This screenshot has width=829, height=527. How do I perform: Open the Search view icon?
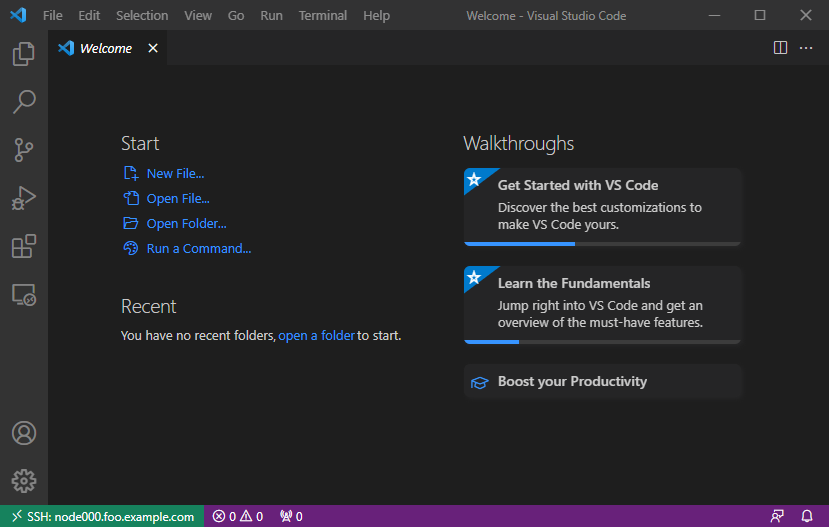click(x=24, y=102)
